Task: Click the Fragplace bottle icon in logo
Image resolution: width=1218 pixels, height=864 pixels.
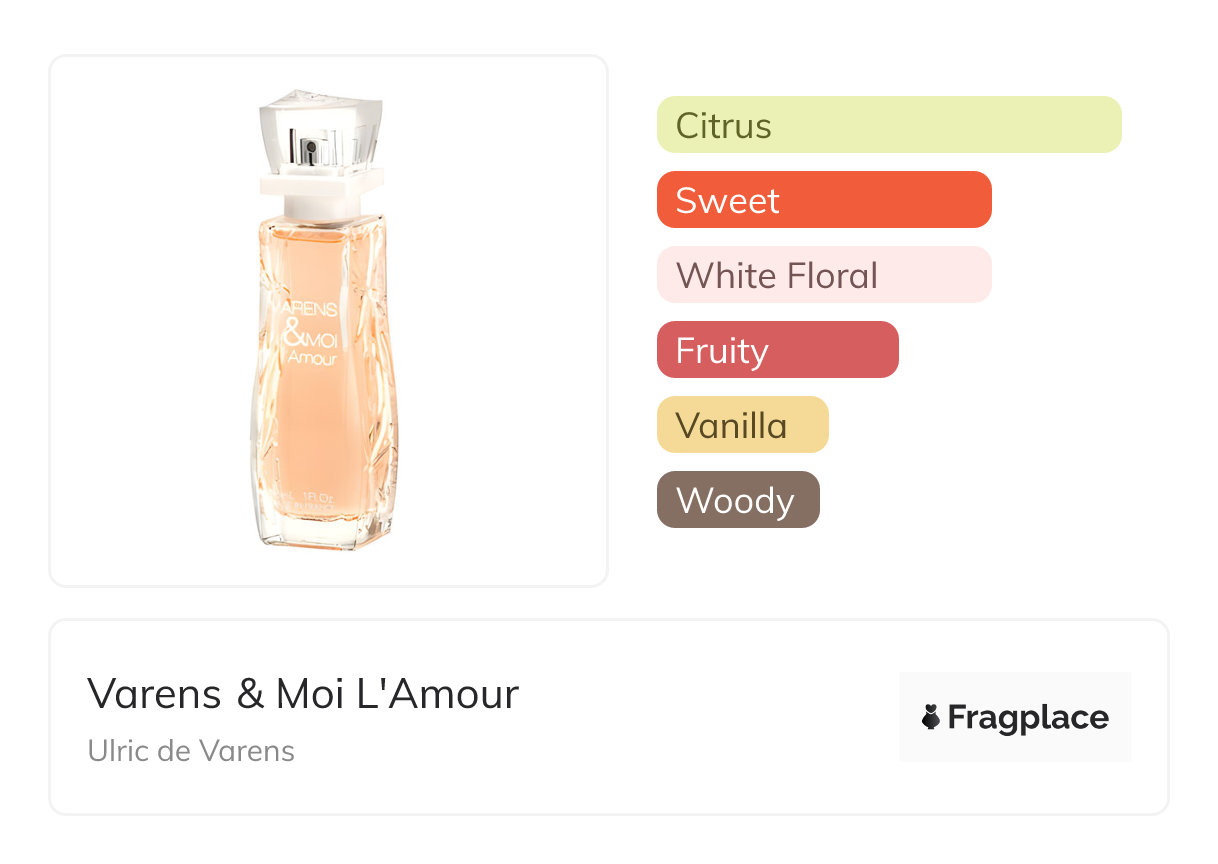Action: click(931, 717)
